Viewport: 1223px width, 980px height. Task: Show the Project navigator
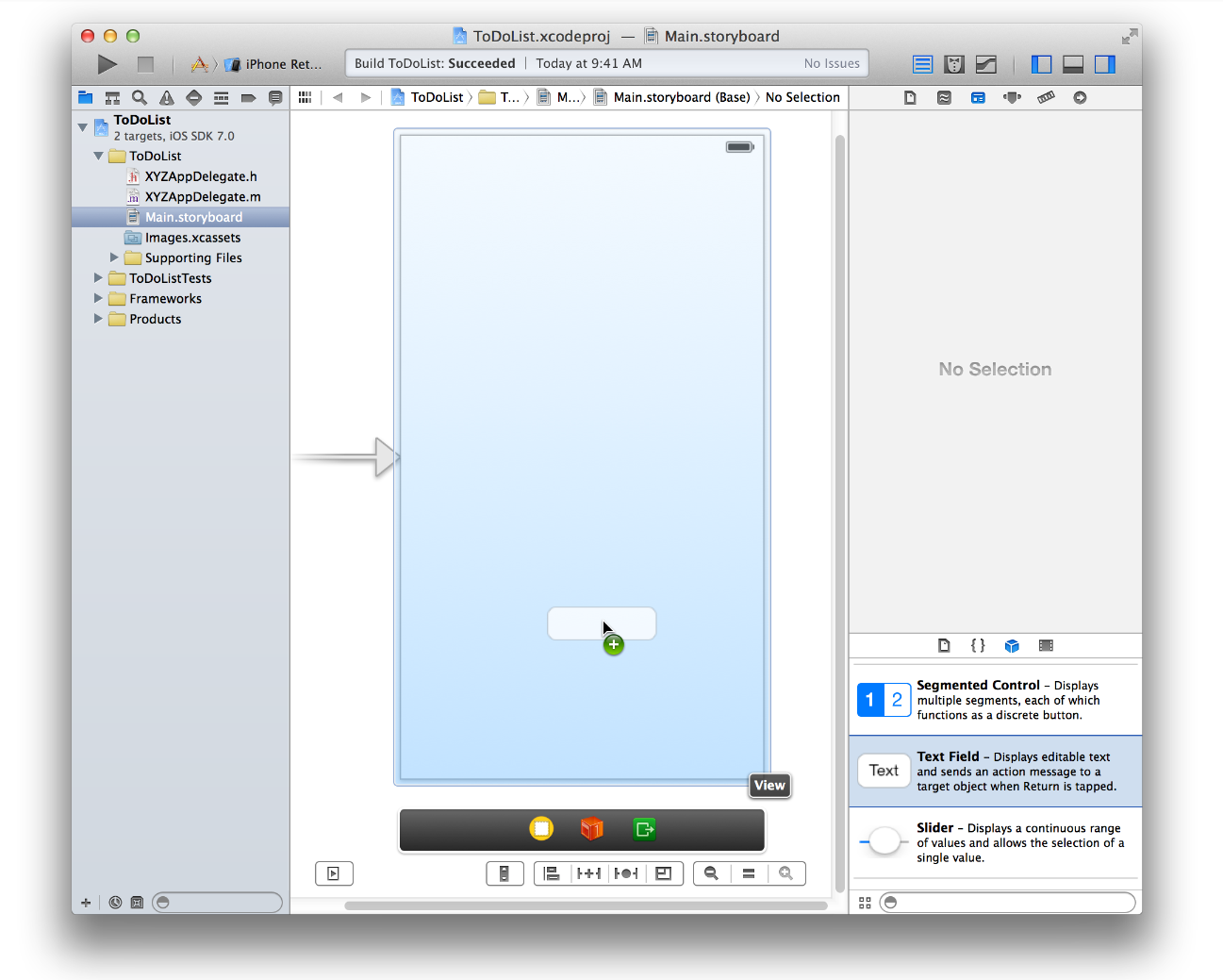point(86,97)
